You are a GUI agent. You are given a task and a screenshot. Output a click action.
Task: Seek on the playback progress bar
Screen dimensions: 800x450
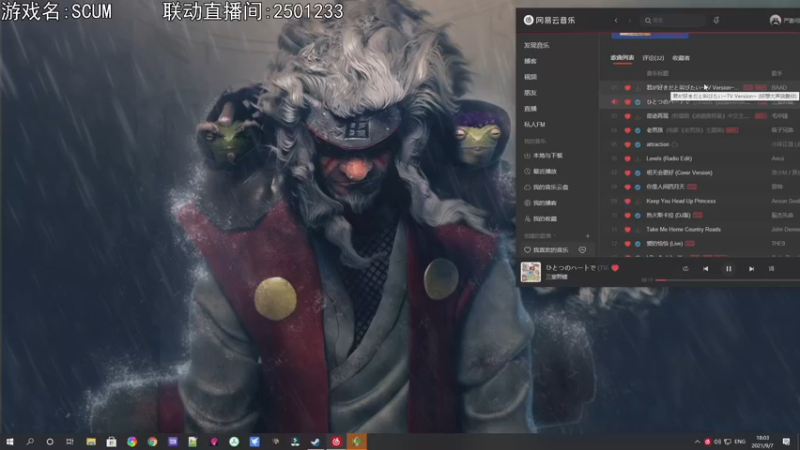coord(728,280)
